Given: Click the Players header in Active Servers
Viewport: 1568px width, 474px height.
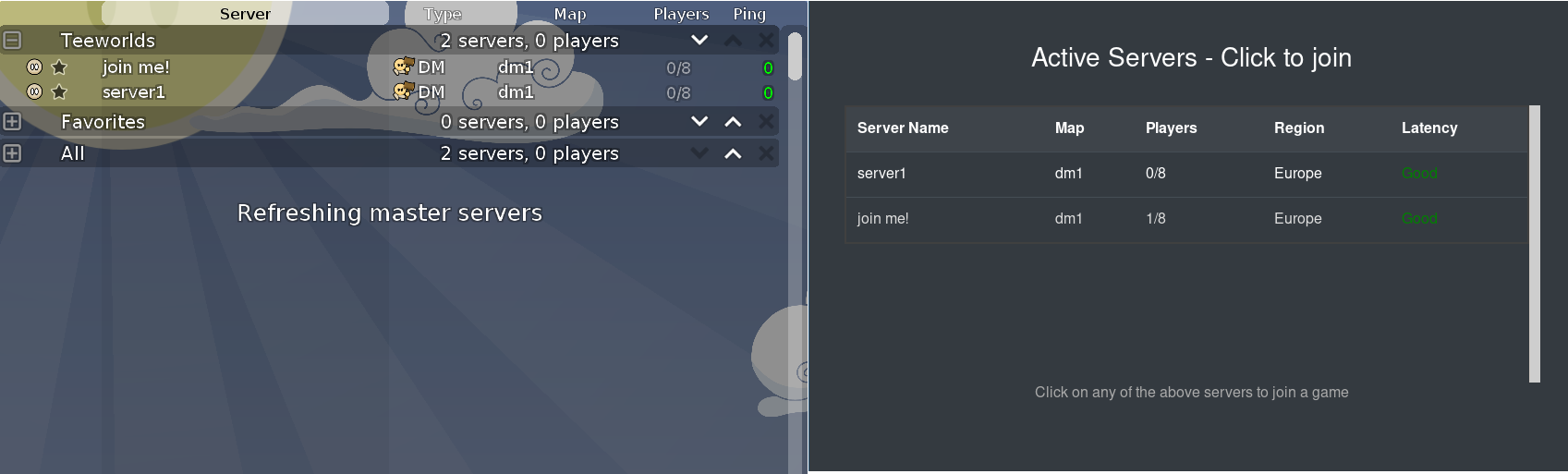Looking at the screenshot, I should coord(1171,128).
